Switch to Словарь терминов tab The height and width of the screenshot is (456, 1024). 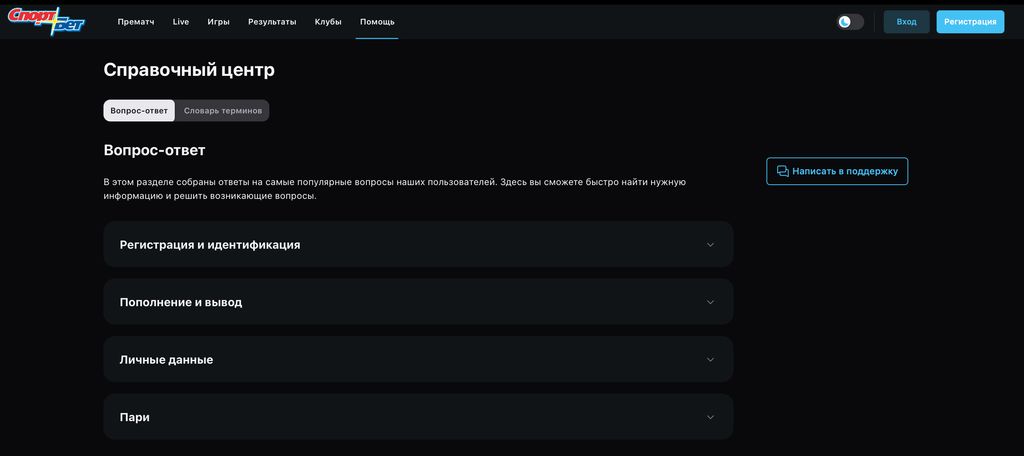pos(223,110)
